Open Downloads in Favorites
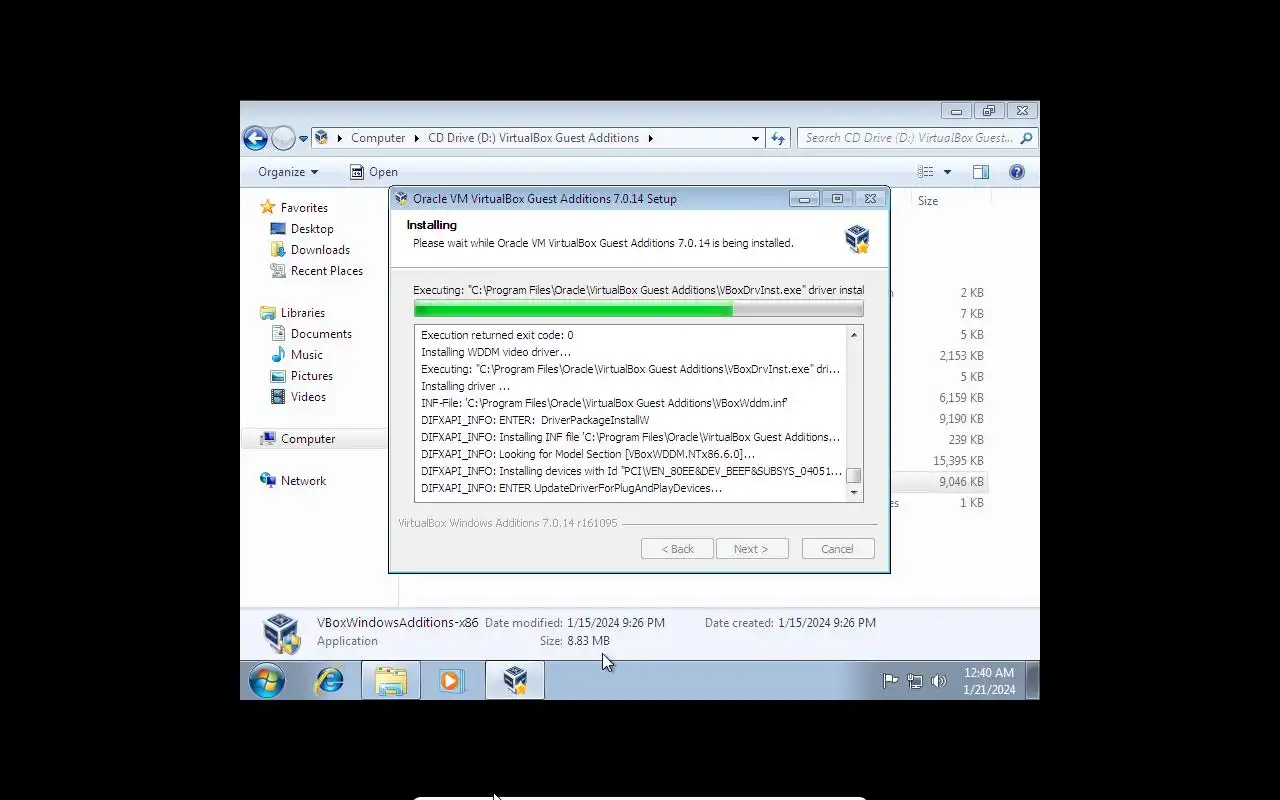Image resolution: width=1280 pixels, height=800 pixels. click(320, 250)
